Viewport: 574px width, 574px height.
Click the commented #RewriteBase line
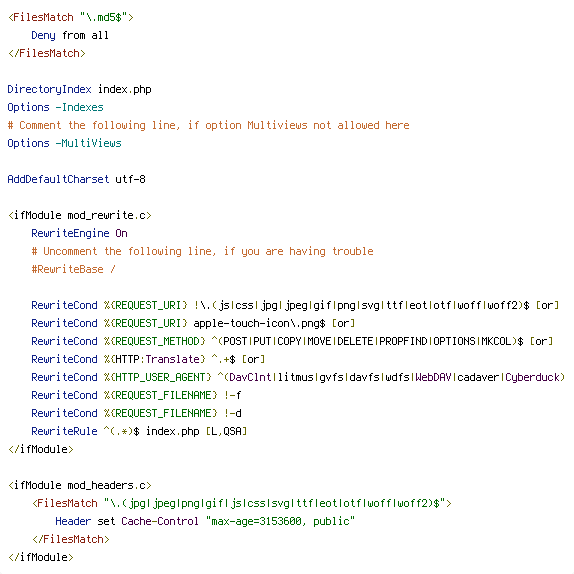73,269
